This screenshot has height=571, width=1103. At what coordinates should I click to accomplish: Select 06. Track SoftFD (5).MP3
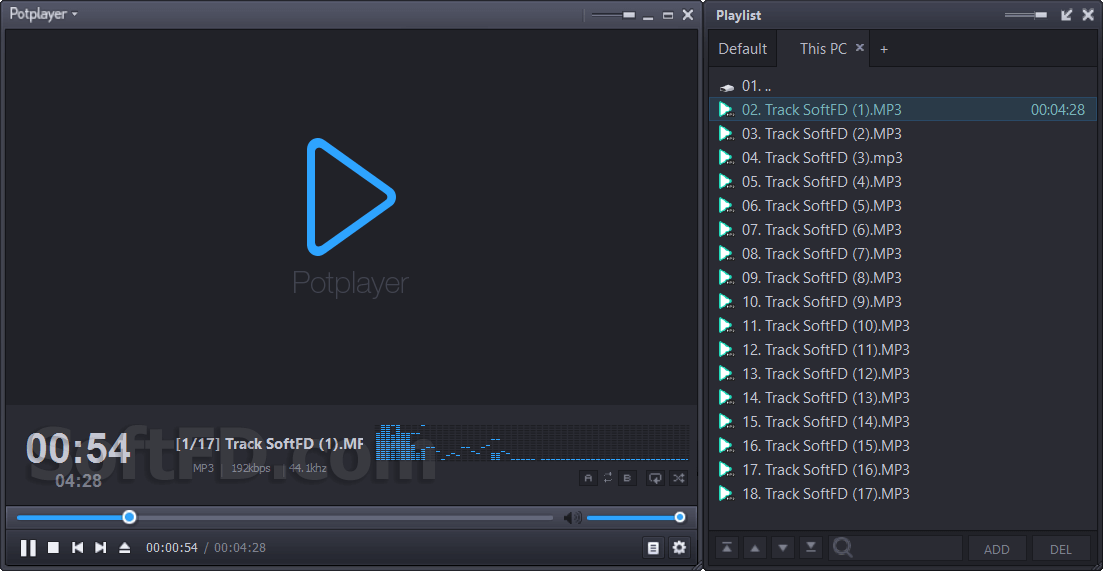[903, 205]
